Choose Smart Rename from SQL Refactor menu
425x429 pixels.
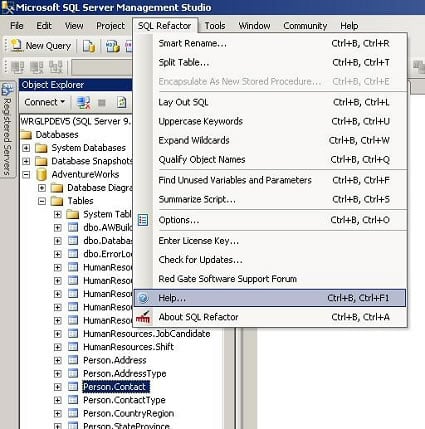pos(270,43)
